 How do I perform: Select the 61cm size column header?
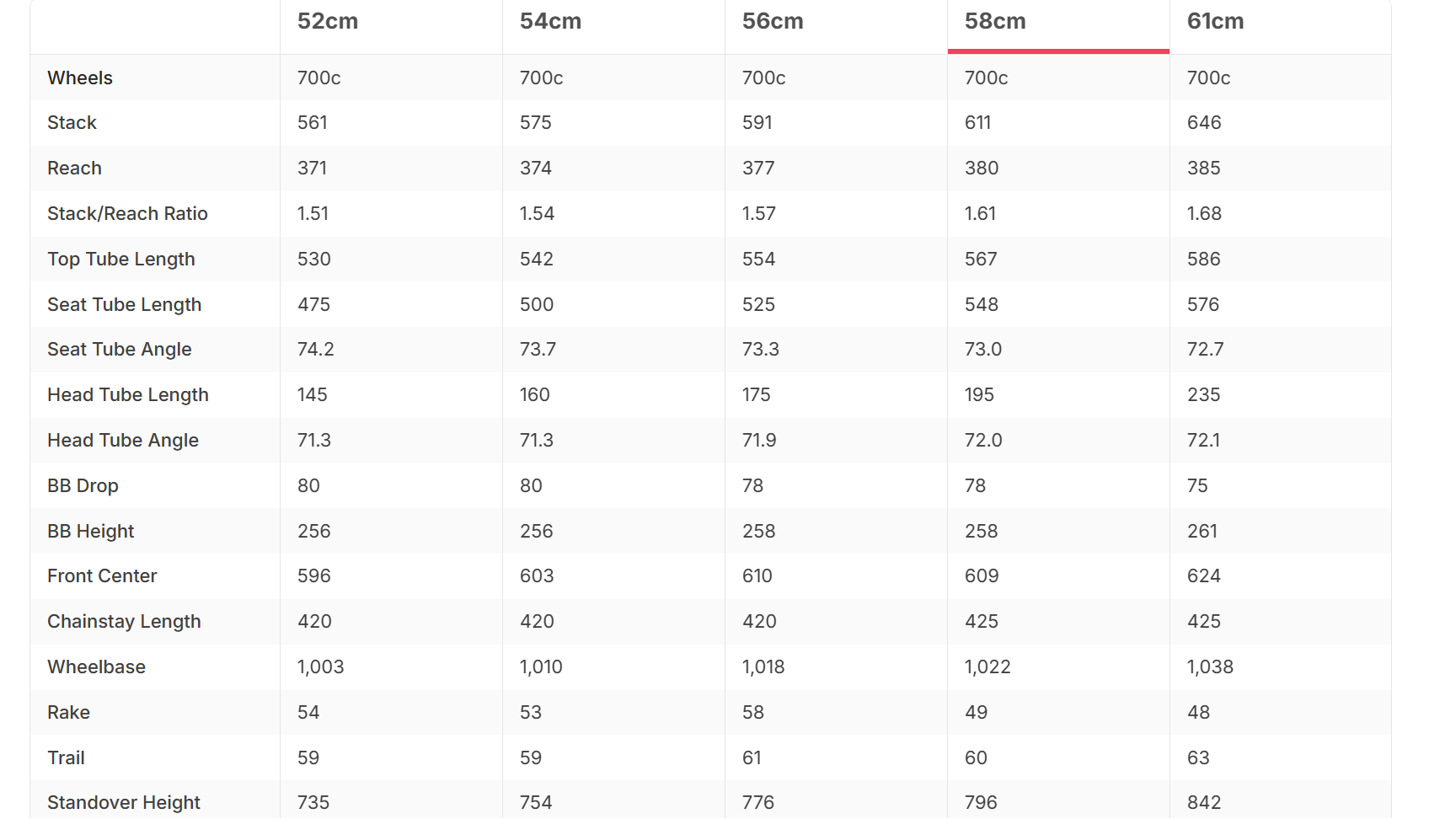pyautogui.click(x=1215, y=21)
